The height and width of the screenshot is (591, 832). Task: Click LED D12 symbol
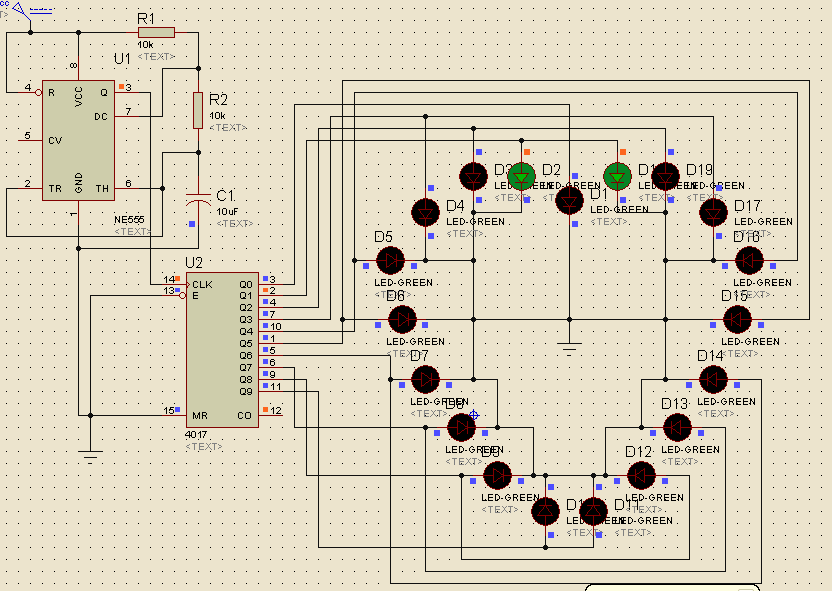point(642,475)
